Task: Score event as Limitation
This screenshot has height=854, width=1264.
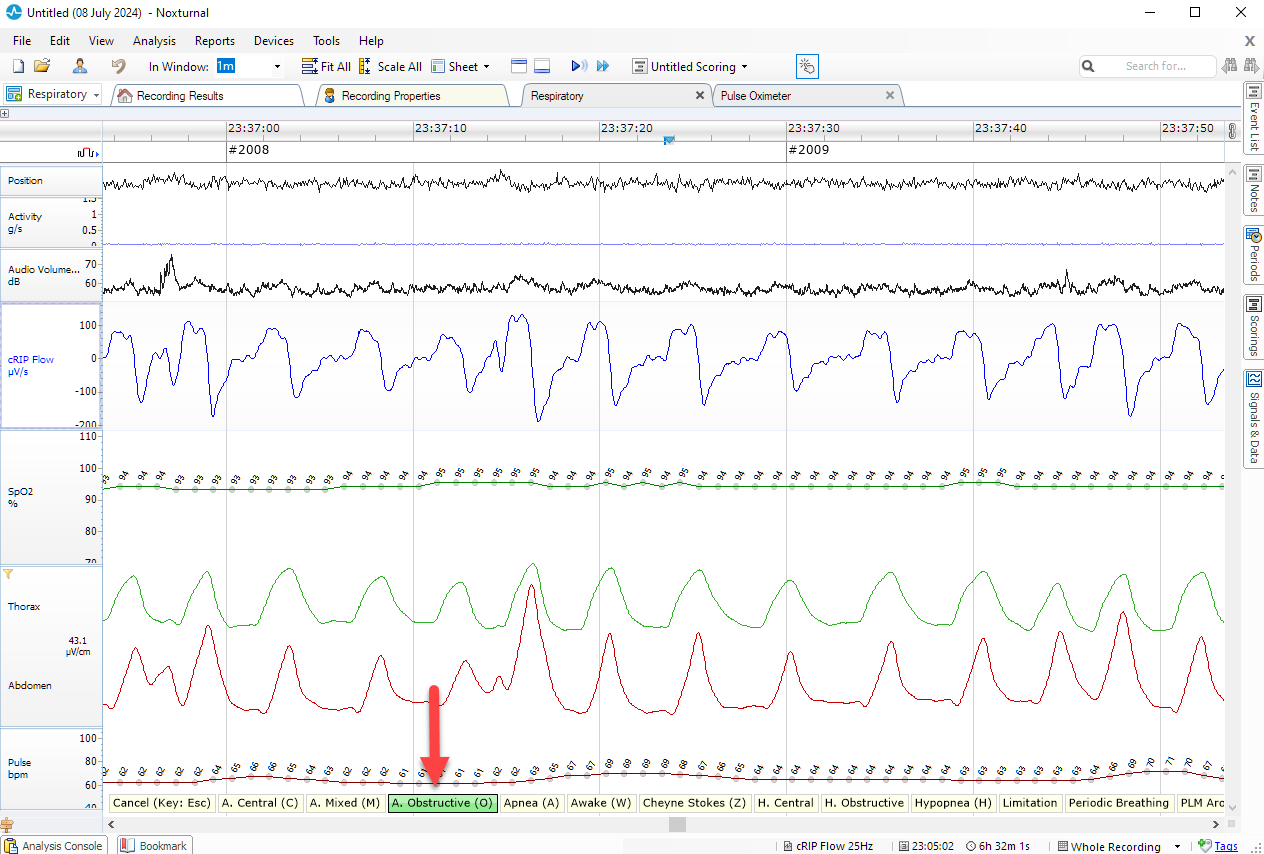Action: pos(1030,803)
